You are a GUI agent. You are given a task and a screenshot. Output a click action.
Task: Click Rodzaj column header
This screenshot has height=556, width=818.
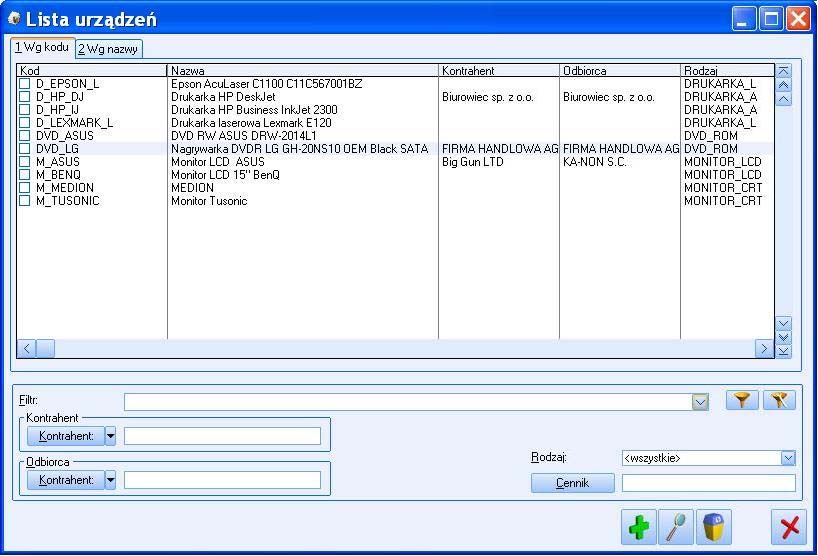(x=727, y=70)
